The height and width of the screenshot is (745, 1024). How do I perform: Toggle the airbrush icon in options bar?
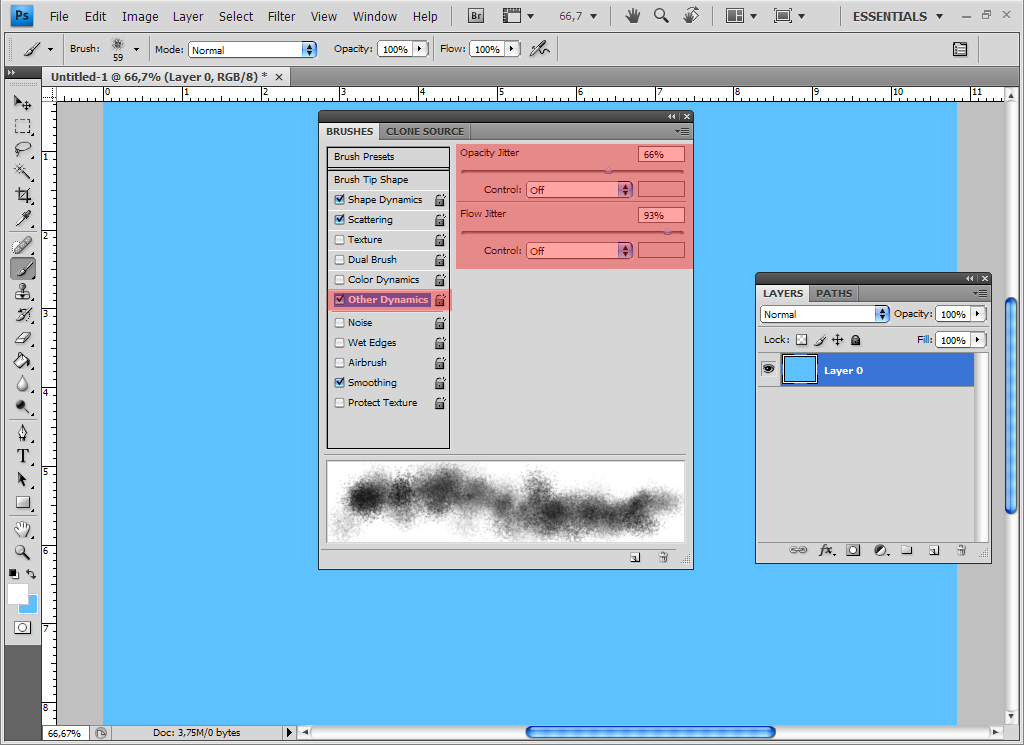click(539, 49)
